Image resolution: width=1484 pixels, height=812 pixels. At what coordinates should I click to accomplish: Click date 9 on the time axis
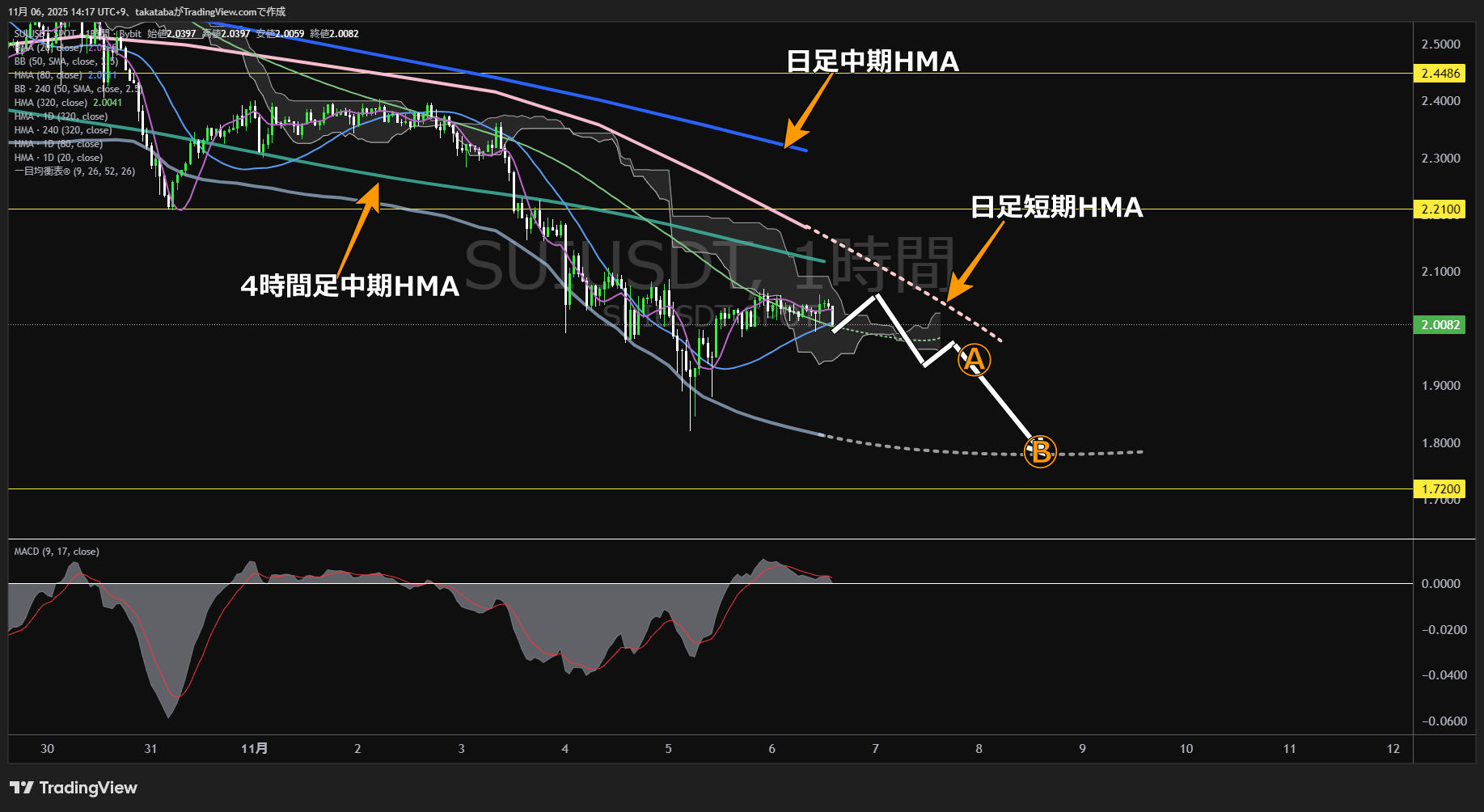pos(1082,749)
